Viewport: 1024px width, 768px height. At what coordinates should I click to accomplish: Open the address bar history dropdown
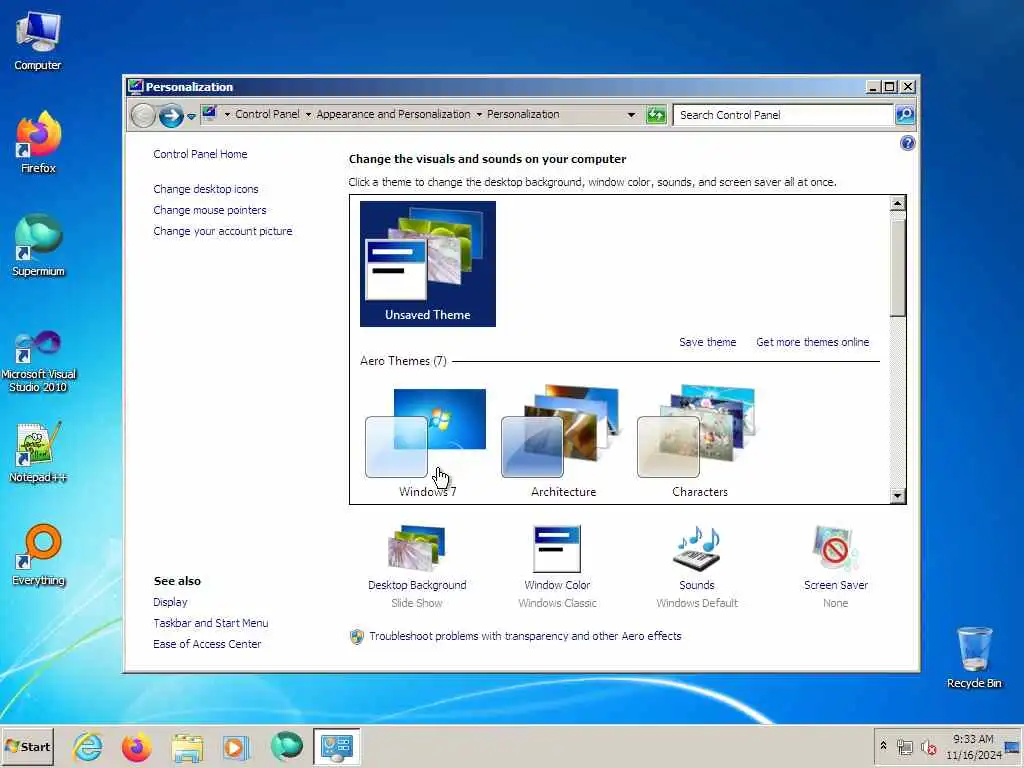click(631, 115)
